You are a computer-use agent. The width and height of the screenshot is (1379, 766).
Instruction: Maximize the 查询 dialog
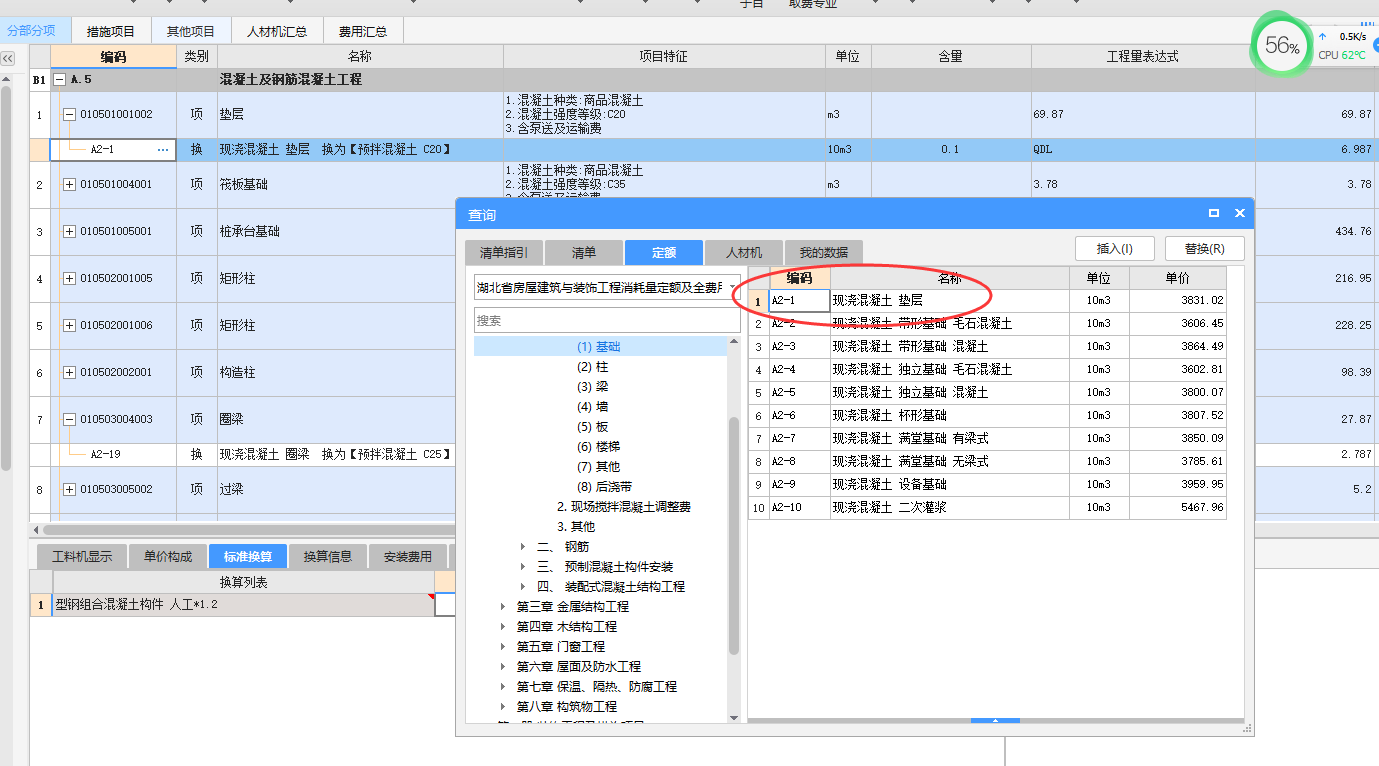pyautogui.click(x=1214, y=213)
